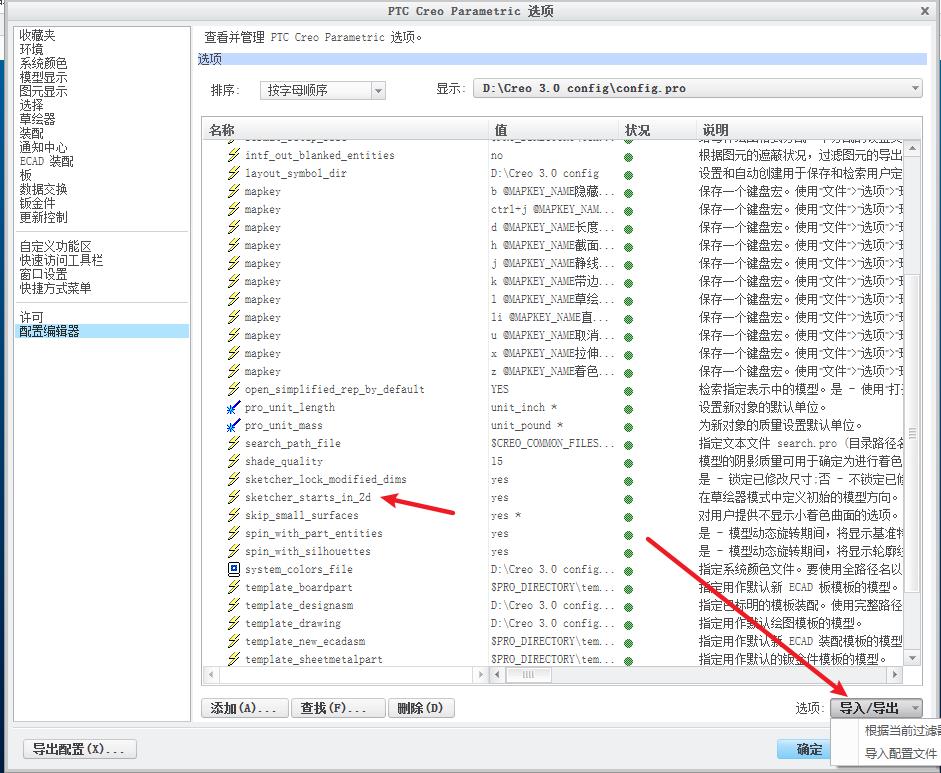Select the mapkey row with value 'ctrl-j @MAPKEY_NAM...'

click(x=552, y=209)
